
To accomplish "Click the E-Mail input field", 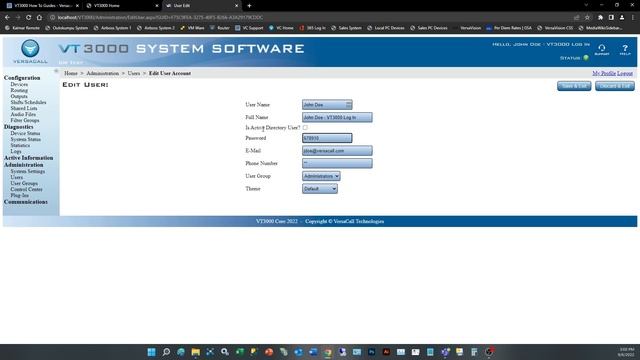I will [337, 151].
